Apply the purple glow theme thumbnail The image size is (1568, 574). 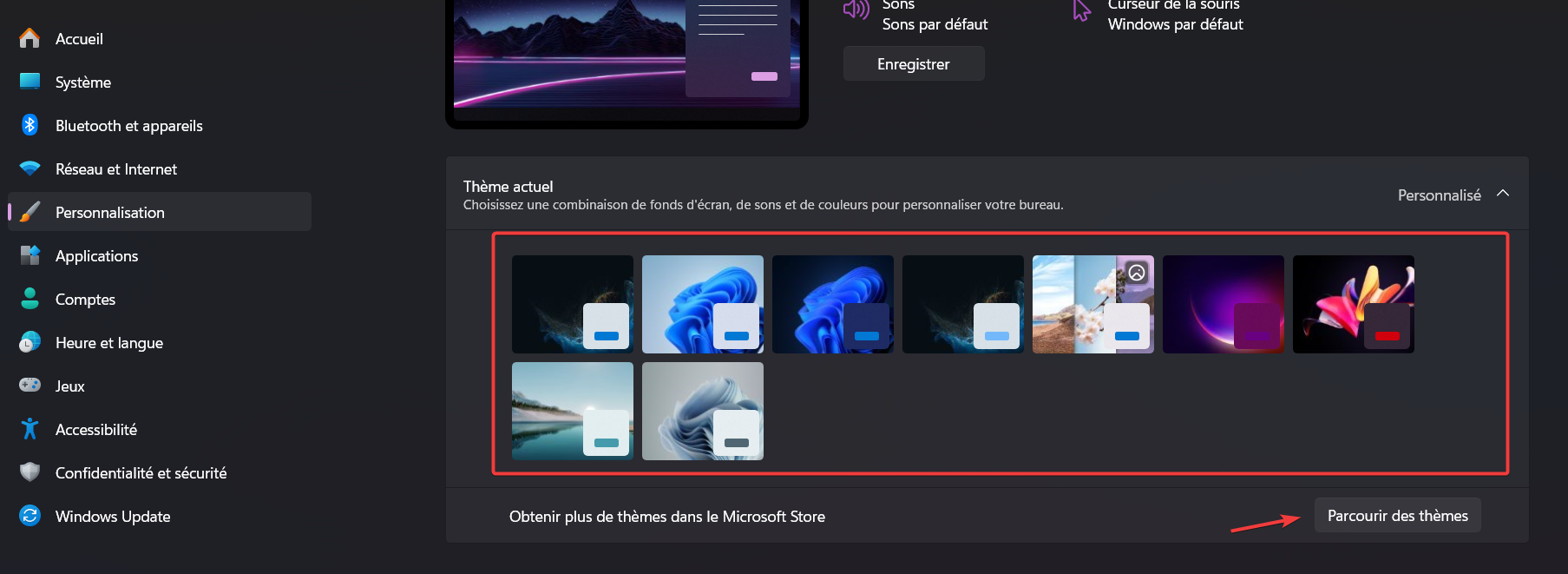click(x=1224, y=304)
